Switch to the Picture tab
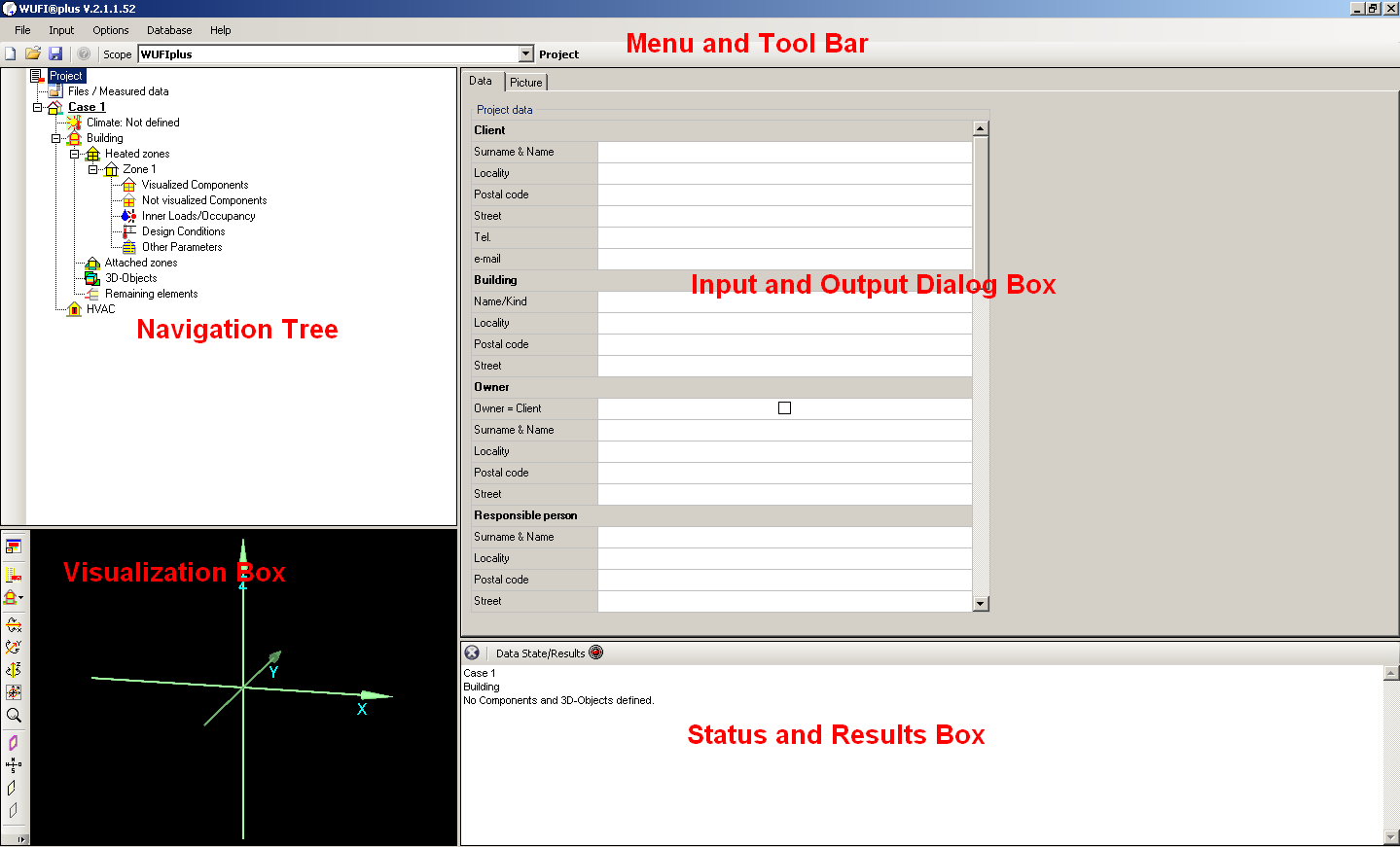 click(x=526, y=83)
